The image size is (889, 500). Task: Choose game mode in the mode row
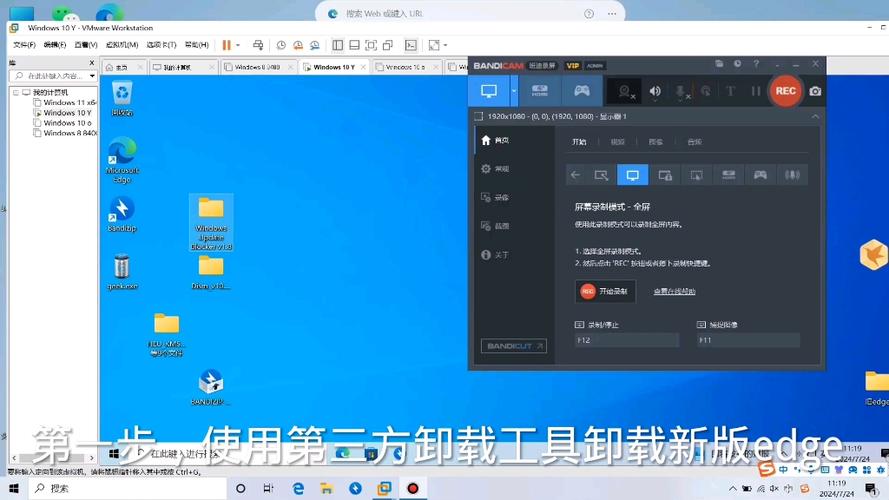pyautogui.click(x=760, y=175)
